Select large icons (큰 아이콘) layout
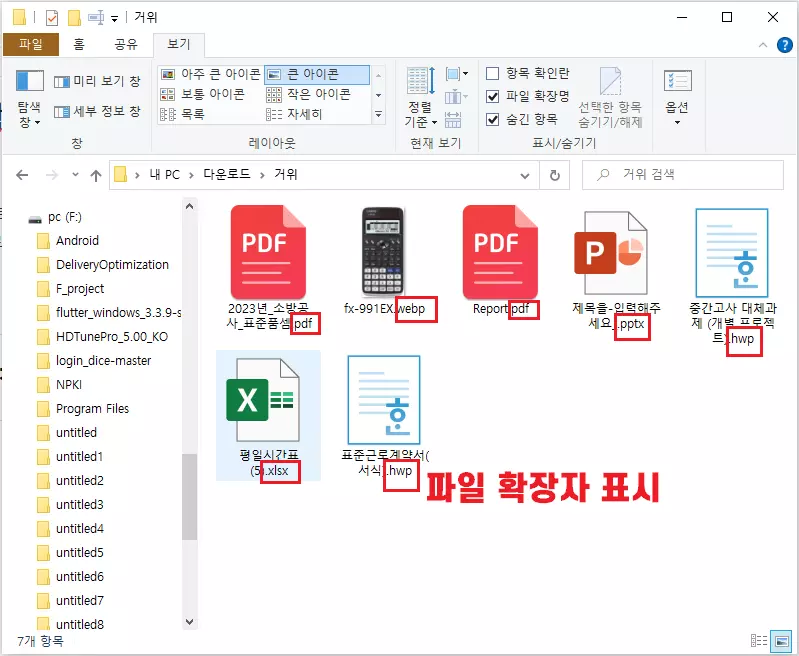799x656 pixels. [317, 74]
